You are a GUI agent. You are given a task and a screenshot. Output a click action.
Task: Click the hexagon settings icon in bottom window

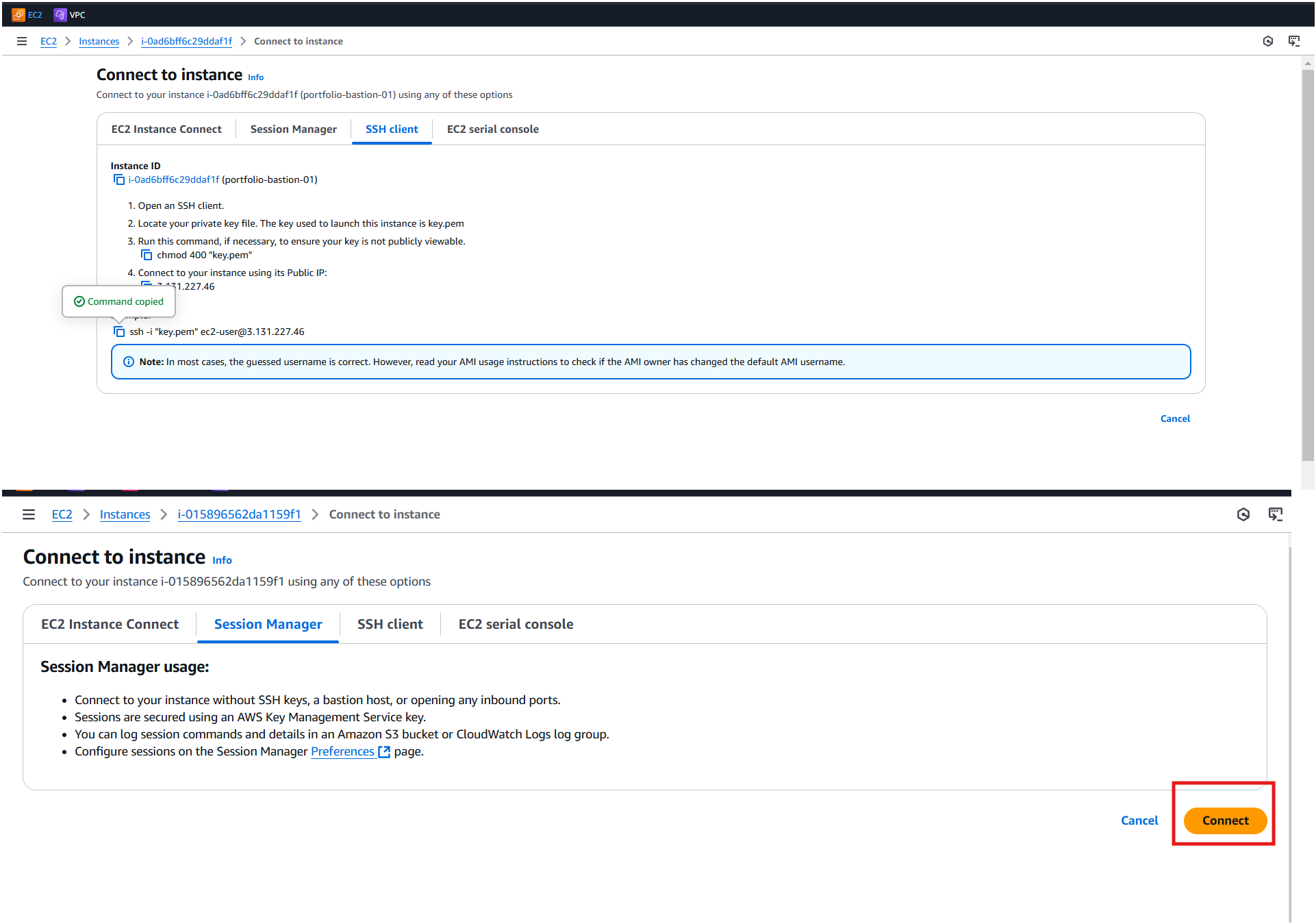(1243, 514)
